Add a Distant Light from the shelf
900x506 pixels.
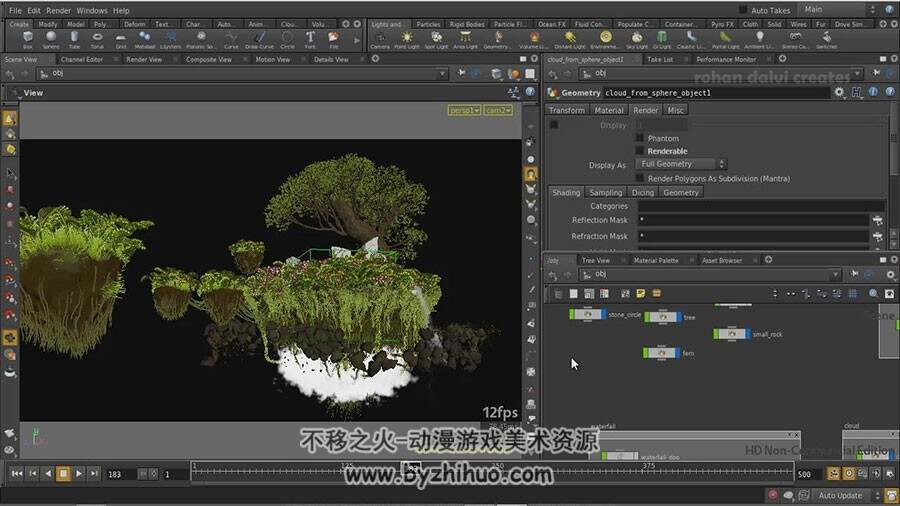pyautogui.click(x=569, y=40)
